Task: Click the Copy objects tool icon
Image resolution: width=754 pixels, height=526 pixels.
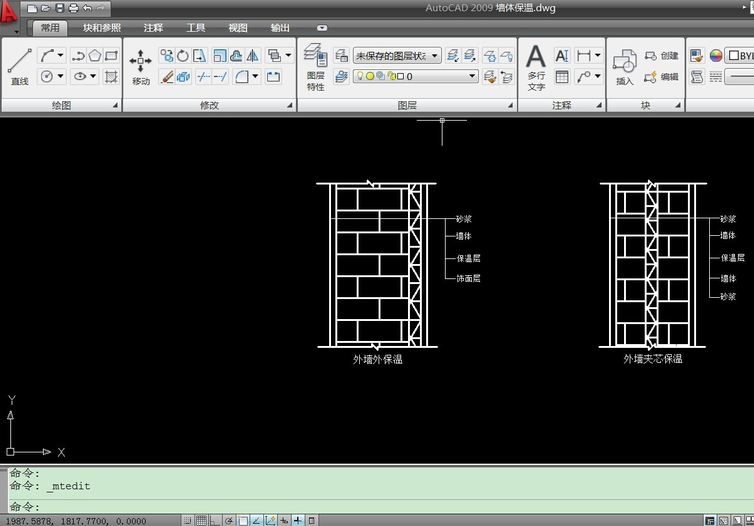Action: pos(166,56)
